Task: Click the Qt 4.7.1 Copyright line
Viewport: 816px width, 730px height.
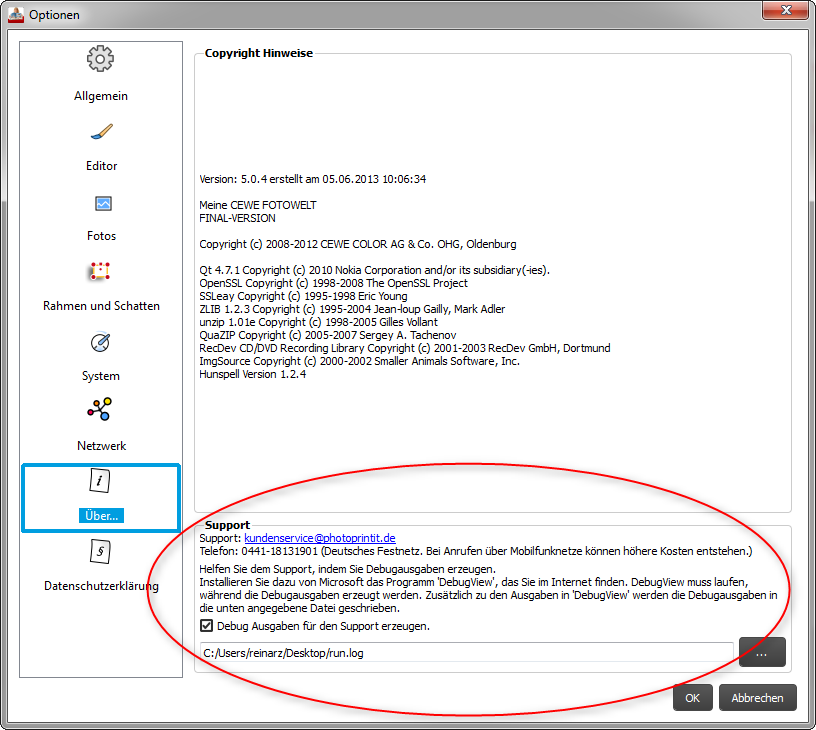Action: [x=374, y=270]
